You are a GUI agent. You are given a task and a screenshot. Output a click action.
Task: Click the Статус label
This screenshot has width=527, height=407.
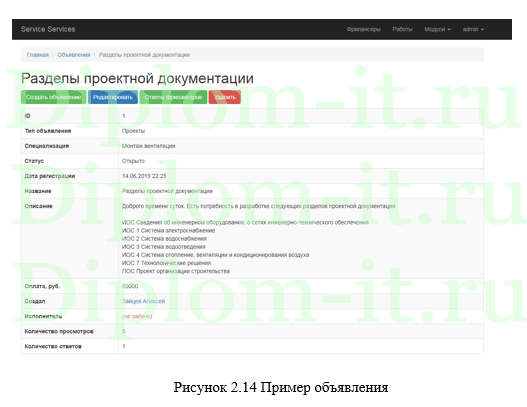tap(34, 161)
